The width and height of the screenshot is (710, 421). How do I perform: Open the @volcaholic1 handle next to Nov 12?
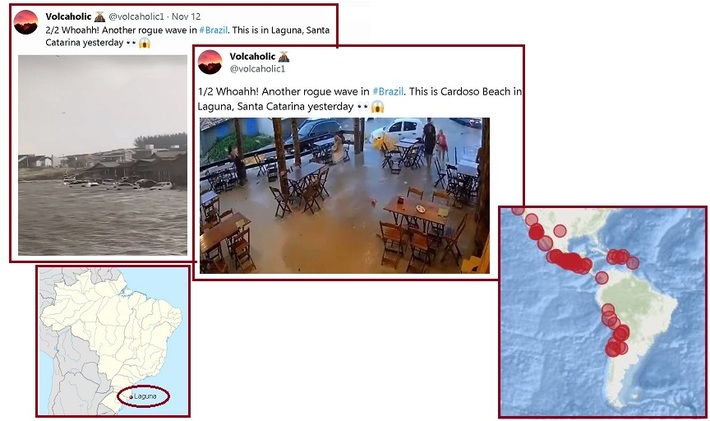[x=136, y=17]
